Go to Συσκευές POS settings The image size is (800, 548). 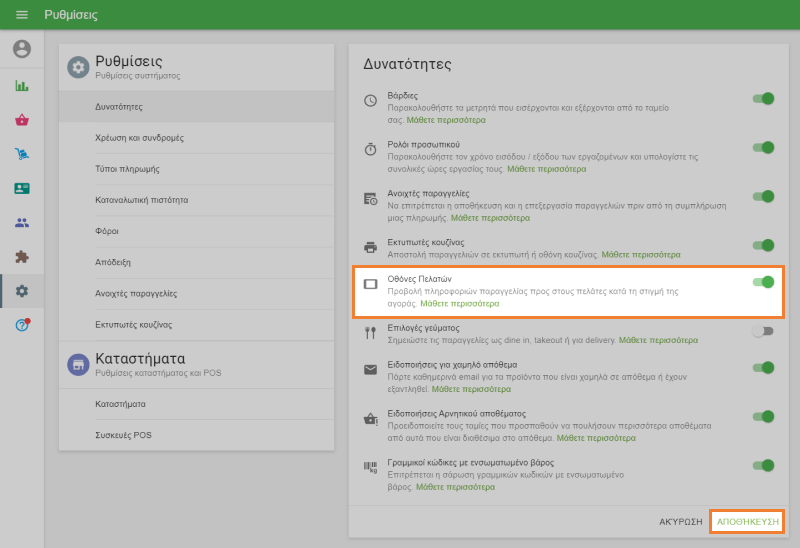tap(123, 435)
